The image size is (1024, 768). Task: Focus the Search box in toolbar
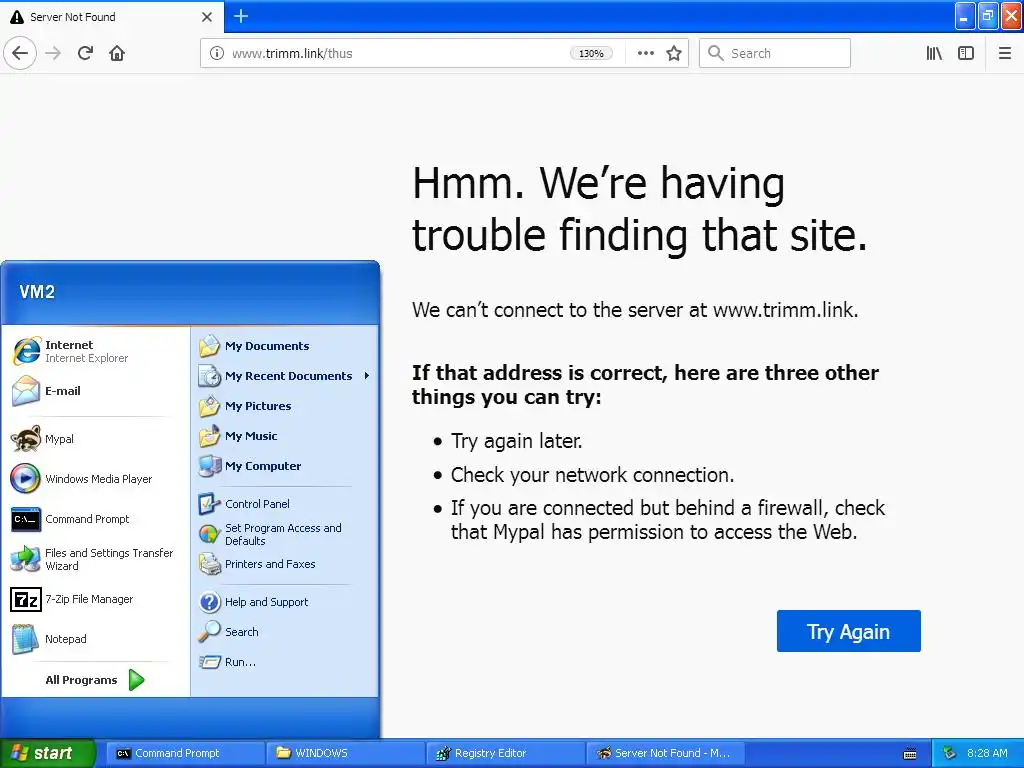(775, 53)
